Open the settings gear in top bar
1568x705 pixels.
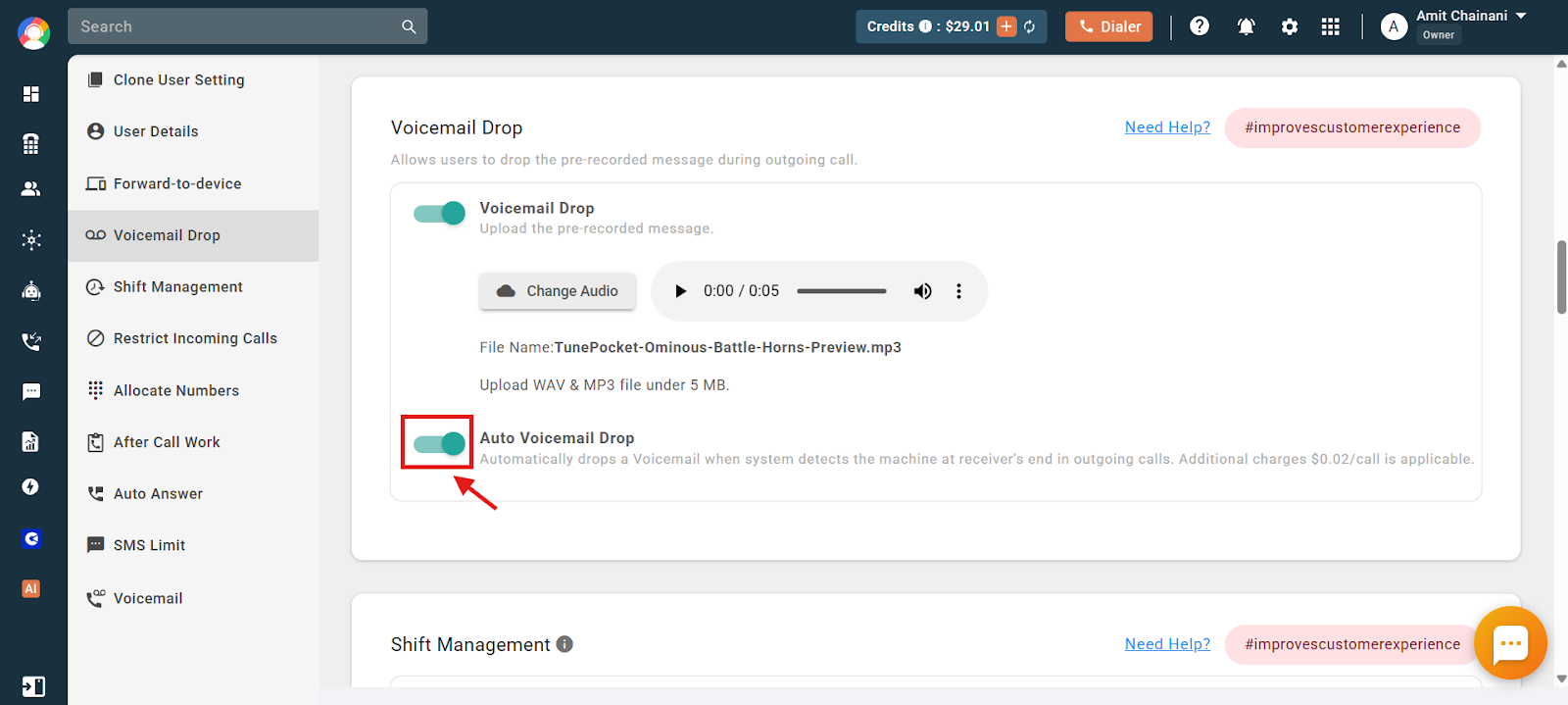tap(1290, 26)
